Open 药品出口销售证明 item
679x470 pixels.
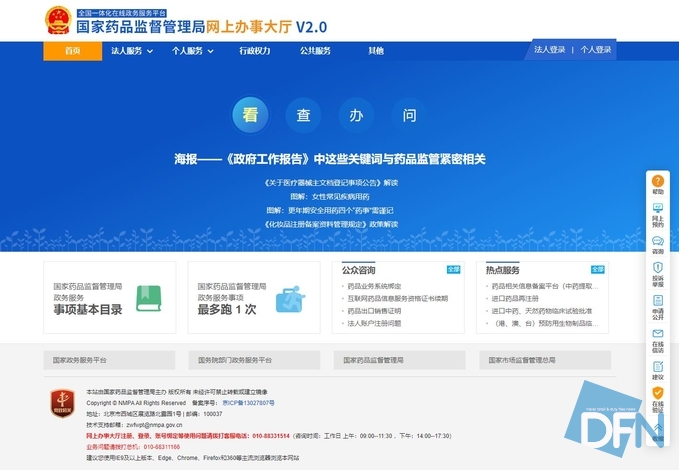pos(374,311)
